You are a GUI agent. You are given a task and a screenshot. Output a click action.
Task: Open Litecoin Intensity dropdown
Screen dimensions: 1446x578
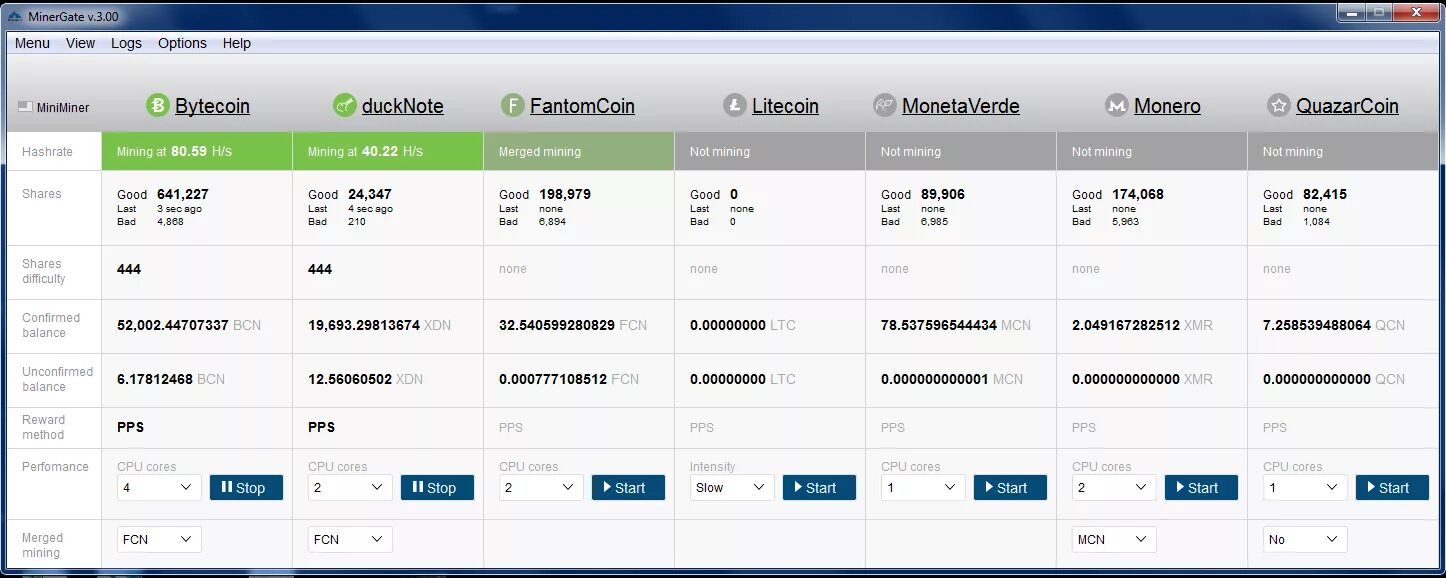(732, 487)
